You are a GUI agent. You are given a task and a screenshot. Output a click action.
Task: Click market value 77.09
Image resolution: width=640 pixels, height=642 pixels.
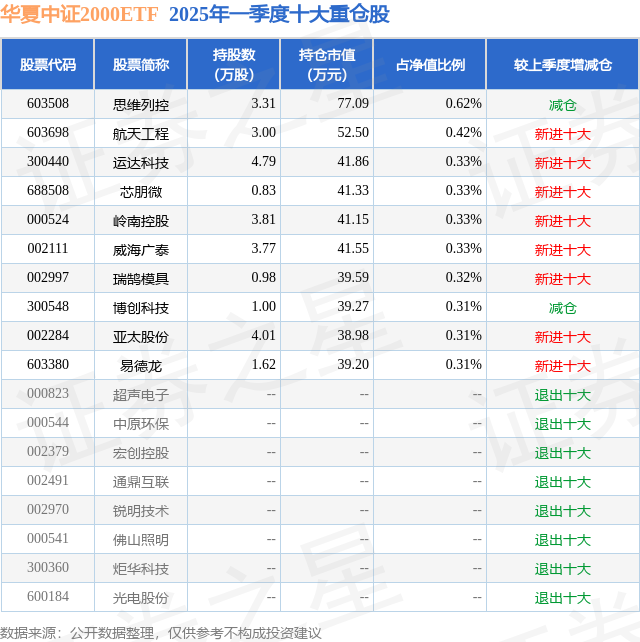pos(353,103)
